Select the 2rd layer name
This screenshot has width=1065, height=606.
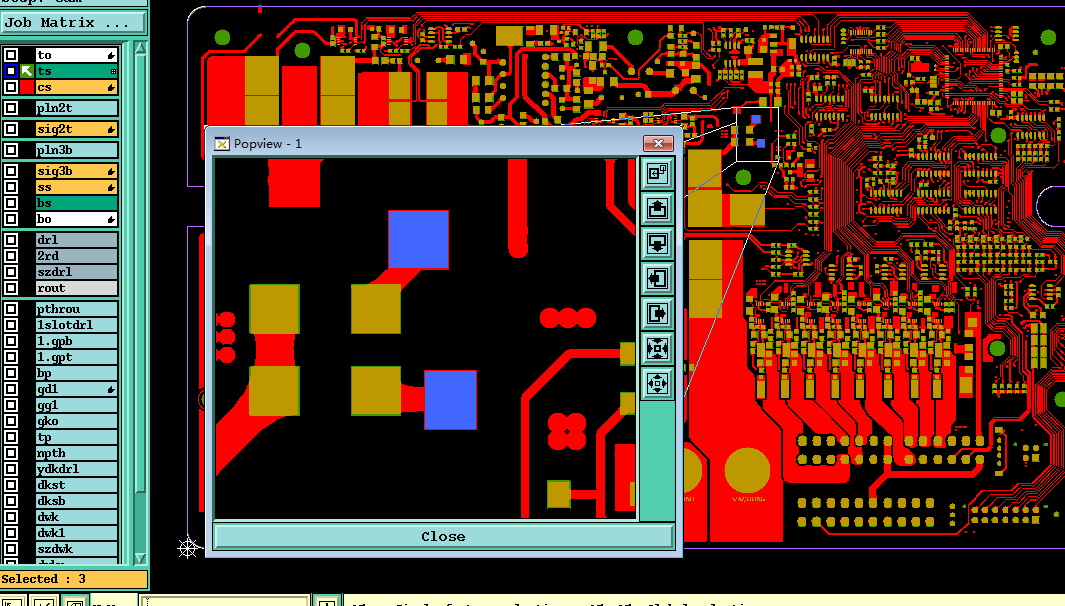(x=77, y=256)
